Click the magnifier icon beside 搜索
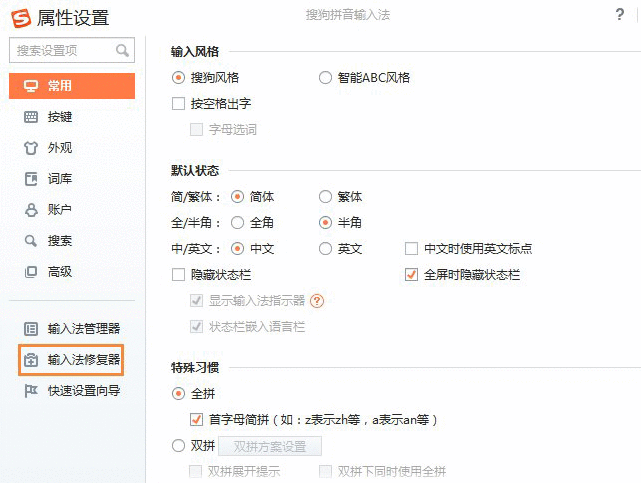Image resolution: width=641 pixels, height=483 pixels. [x=31, y=241]
